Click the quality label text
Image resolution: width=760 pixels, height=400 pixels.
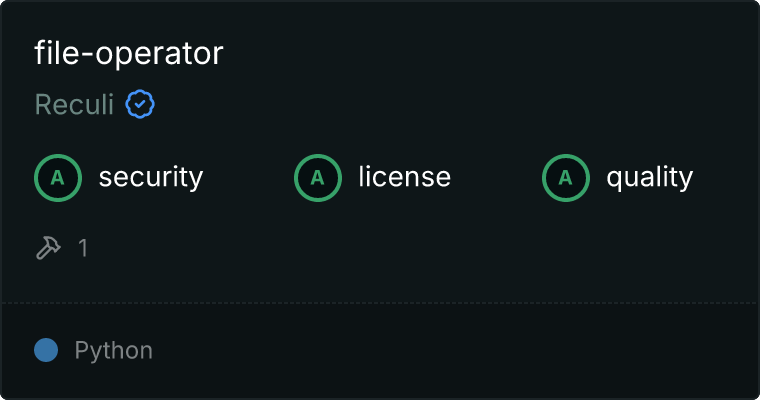pyautogui.click(x=649, y=177)
